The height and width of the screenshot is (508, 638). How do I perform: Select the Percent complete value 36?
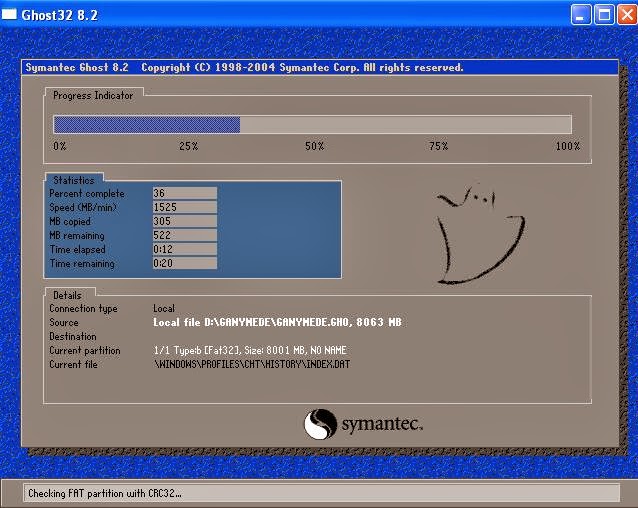[185, 193]
